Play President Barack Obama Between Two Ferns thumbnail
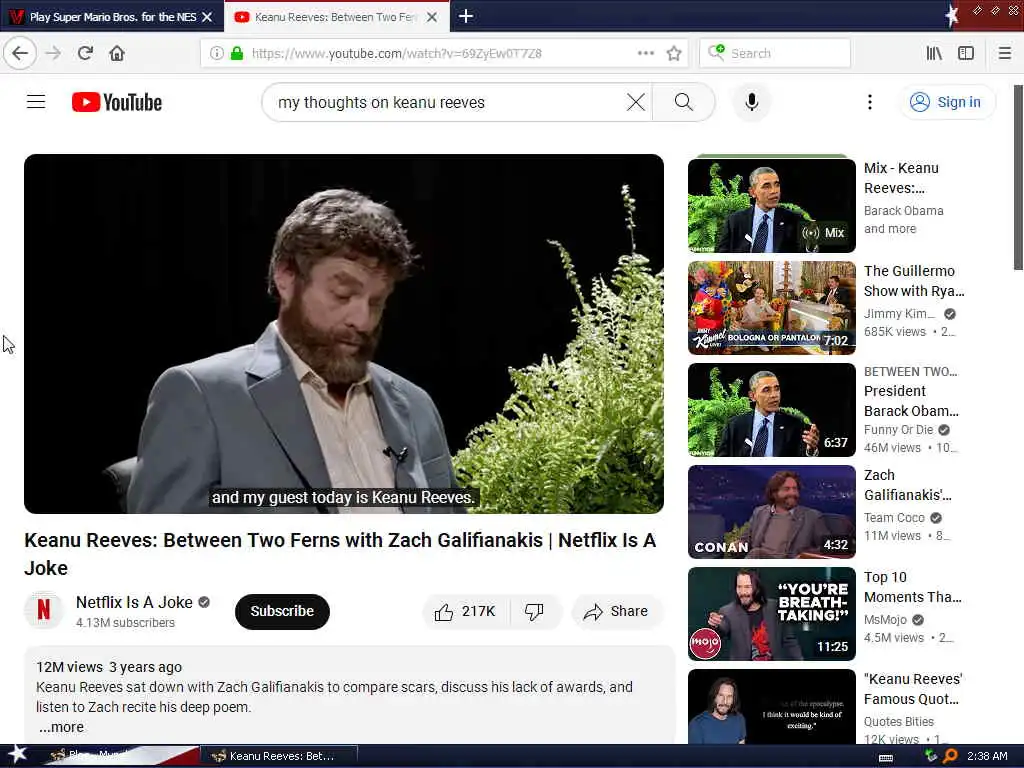Image resolution: width=1024 pixels, height=768 pixels. tap(771, 409)
